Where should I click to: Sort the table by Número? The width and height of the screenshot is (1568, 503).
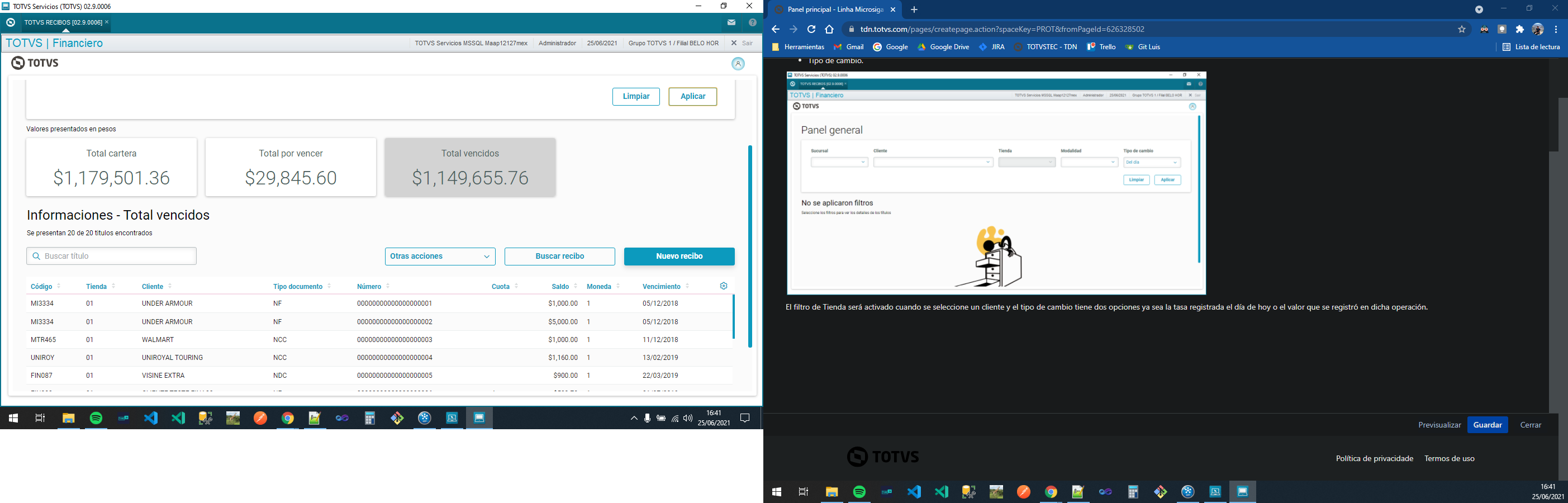point(374,286)
